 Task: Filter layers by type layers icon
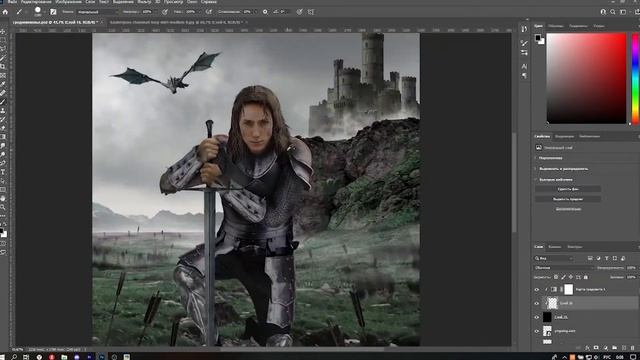tap(607, 258)
